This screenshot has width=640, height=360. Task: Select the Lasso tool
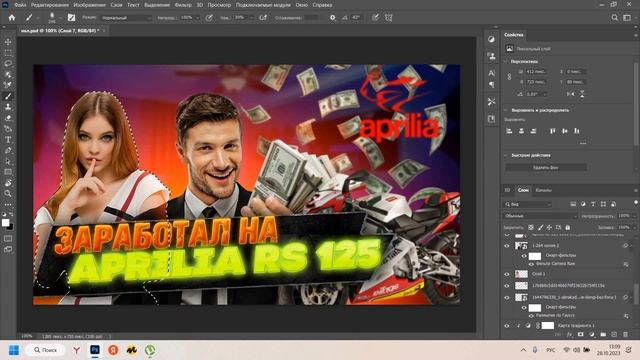pyautogui.click(x=8, y=64)
